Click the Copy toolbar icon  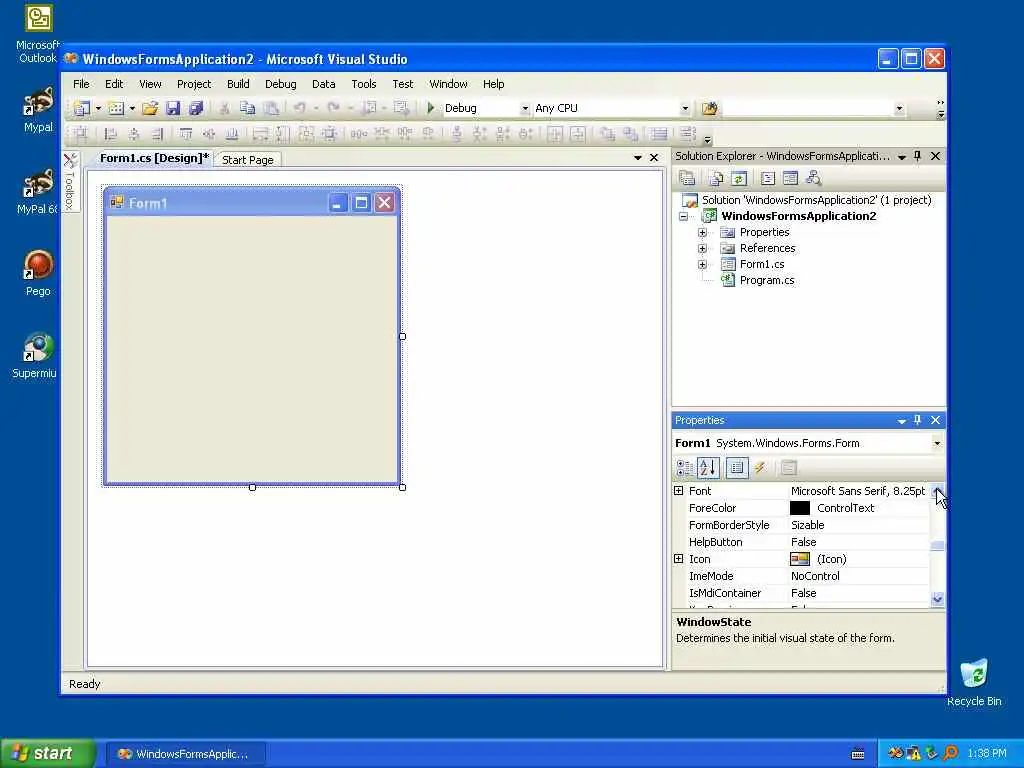[248, 108]
